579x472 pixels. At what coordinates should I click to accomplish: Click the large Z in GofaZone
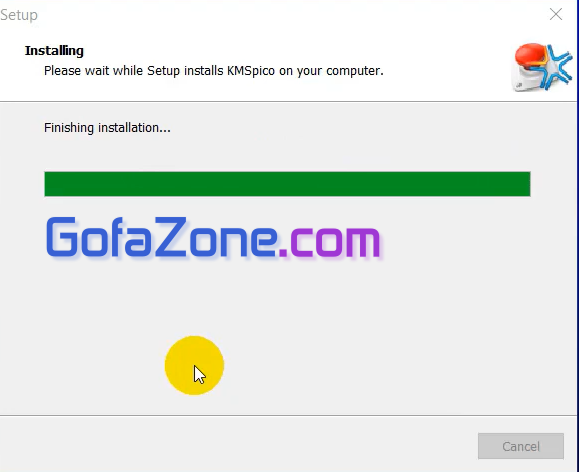(171, 237)
